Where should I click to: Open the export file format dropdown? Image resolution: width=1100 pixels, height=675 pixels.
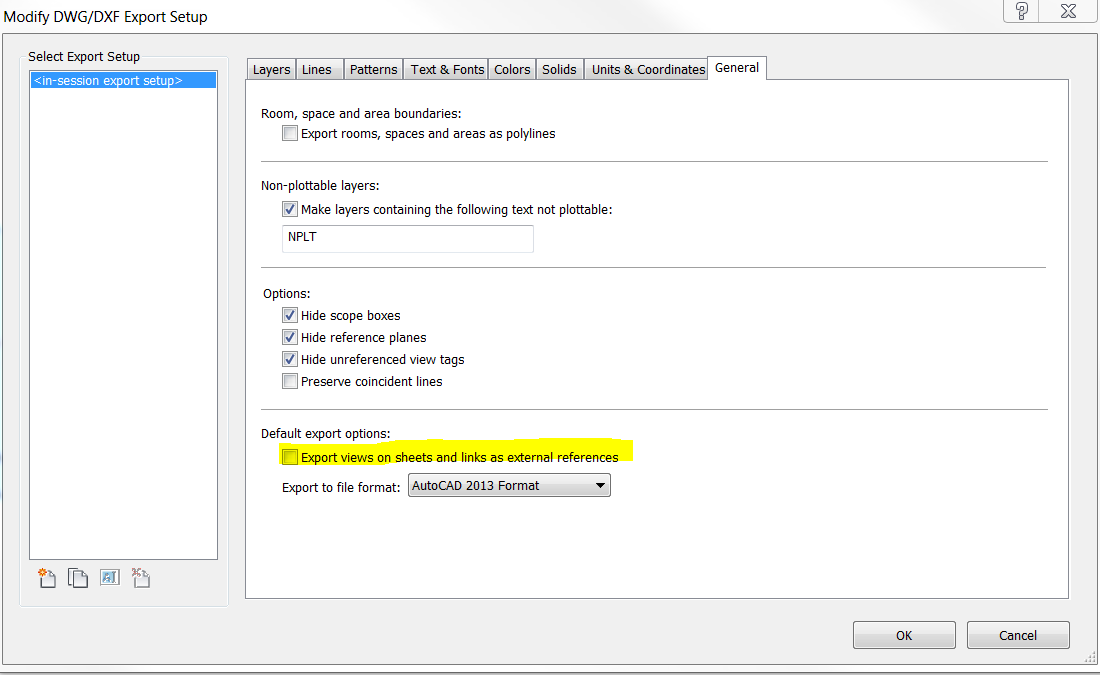click(509, 486)
